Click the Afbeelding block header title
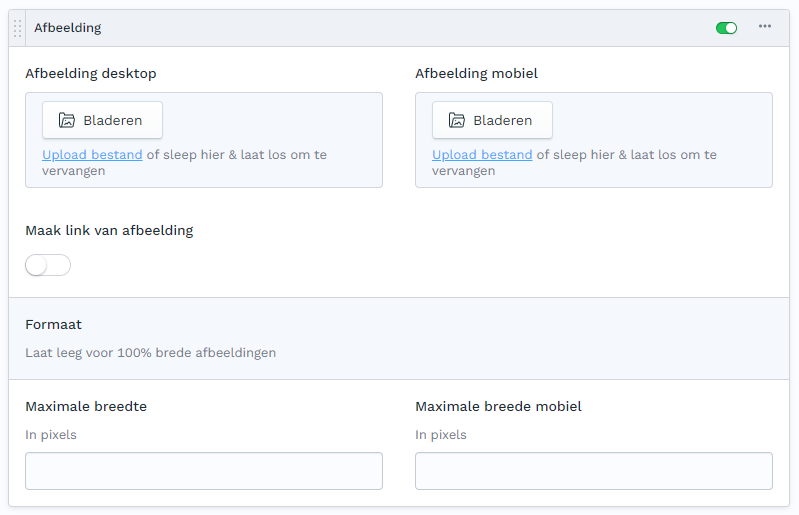Viewport: 799px width, 515px height. (x=68, y=28)
